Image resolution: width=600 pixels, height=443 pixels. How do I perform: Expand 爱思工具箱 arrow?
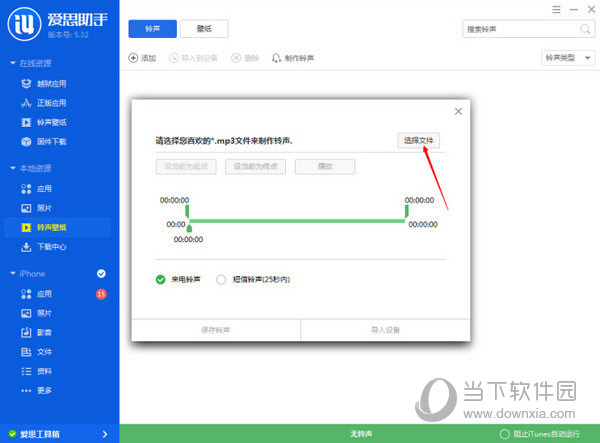click(105, 434)
